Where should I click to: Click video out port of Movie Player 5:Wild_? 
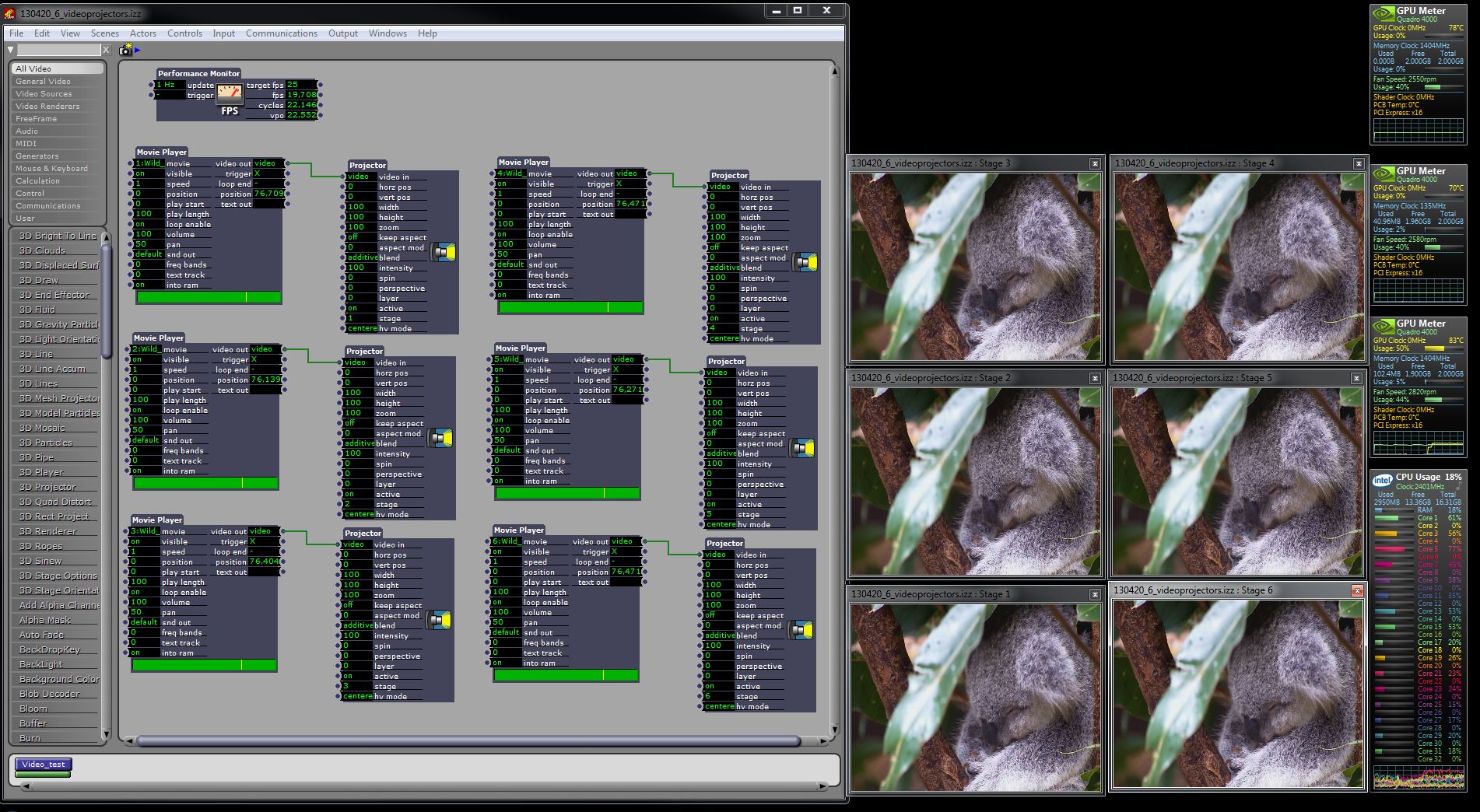tap(646, 359)
